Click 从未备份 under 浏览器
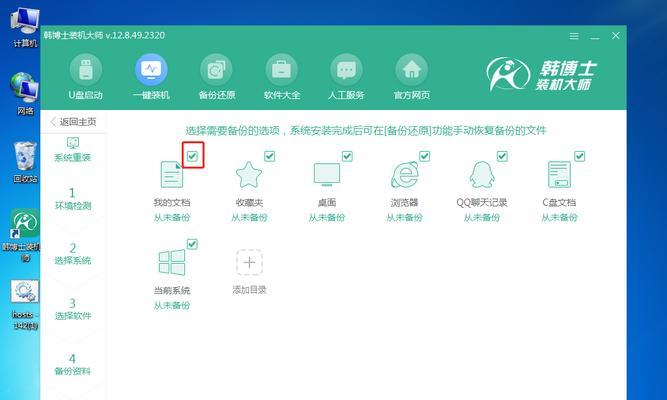Screen dimensions: 667x400 (404, 218)
